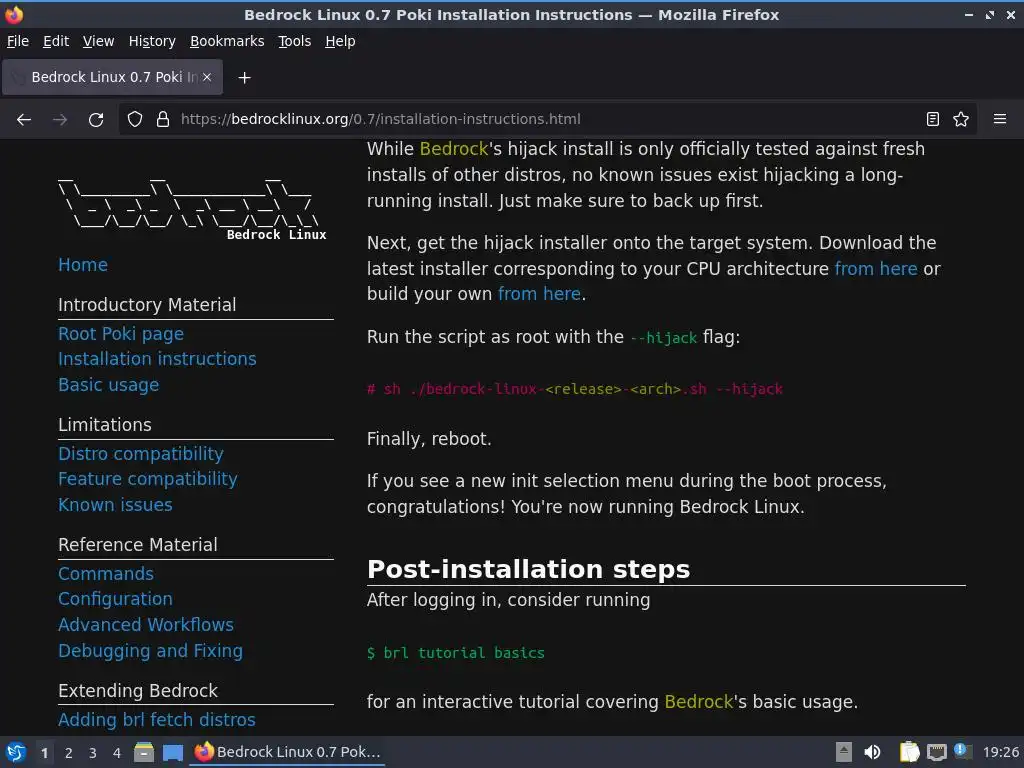Screen dimensions: 1024x768
Task: Click the URL address bar field
Action: pyautogui.click(x=547, y=119)
